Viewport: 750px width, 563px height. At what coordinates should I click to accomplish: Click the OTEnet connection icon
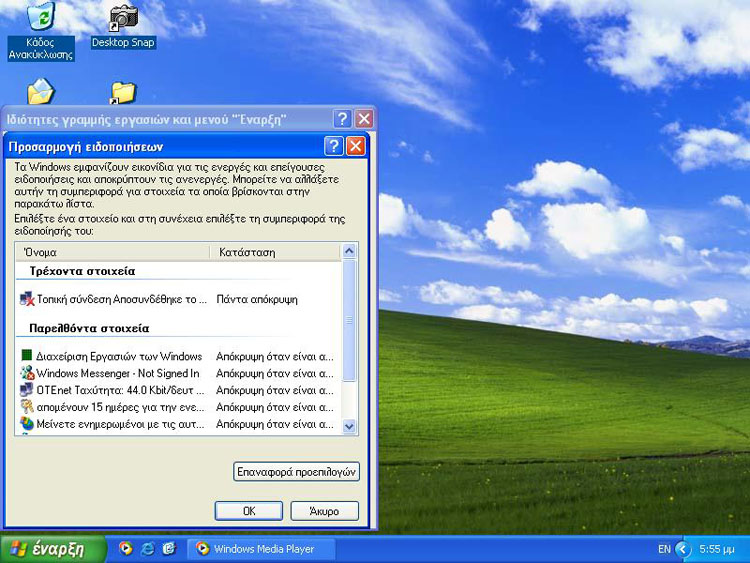[27, 390]
